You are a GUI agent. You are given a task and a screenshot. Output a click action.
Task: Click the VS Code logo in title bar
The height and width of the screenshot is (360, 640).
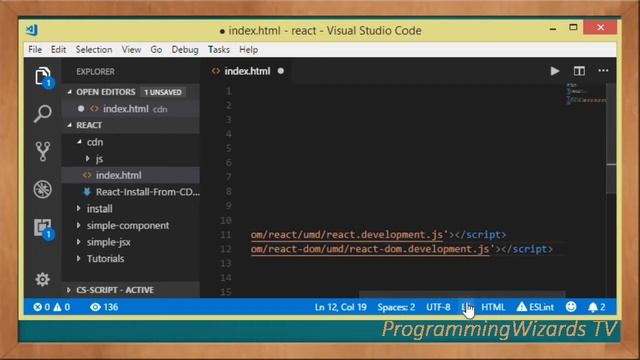(x=32, y=30)
